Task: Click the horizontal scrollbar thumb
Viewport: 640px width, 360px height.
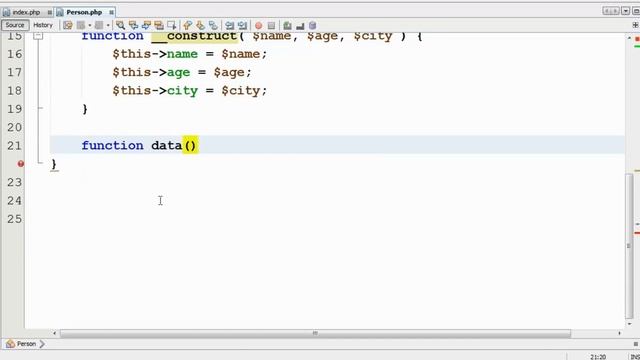Action: [x=315, y=333]
